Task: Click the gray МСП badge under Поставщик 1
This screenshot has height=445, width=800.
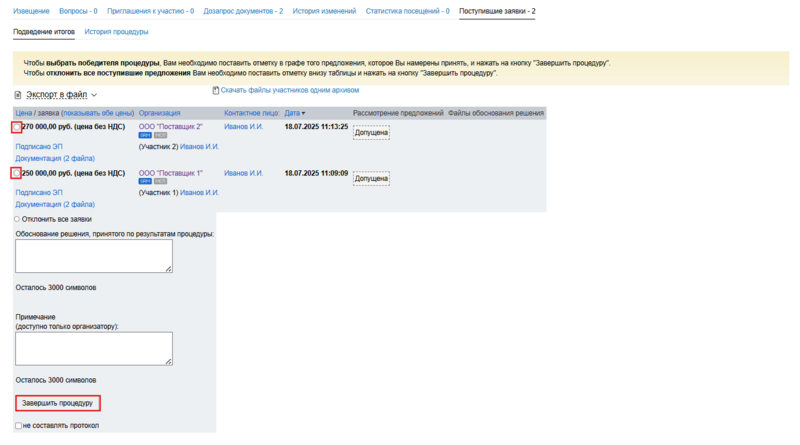Action: coord(160,181)
